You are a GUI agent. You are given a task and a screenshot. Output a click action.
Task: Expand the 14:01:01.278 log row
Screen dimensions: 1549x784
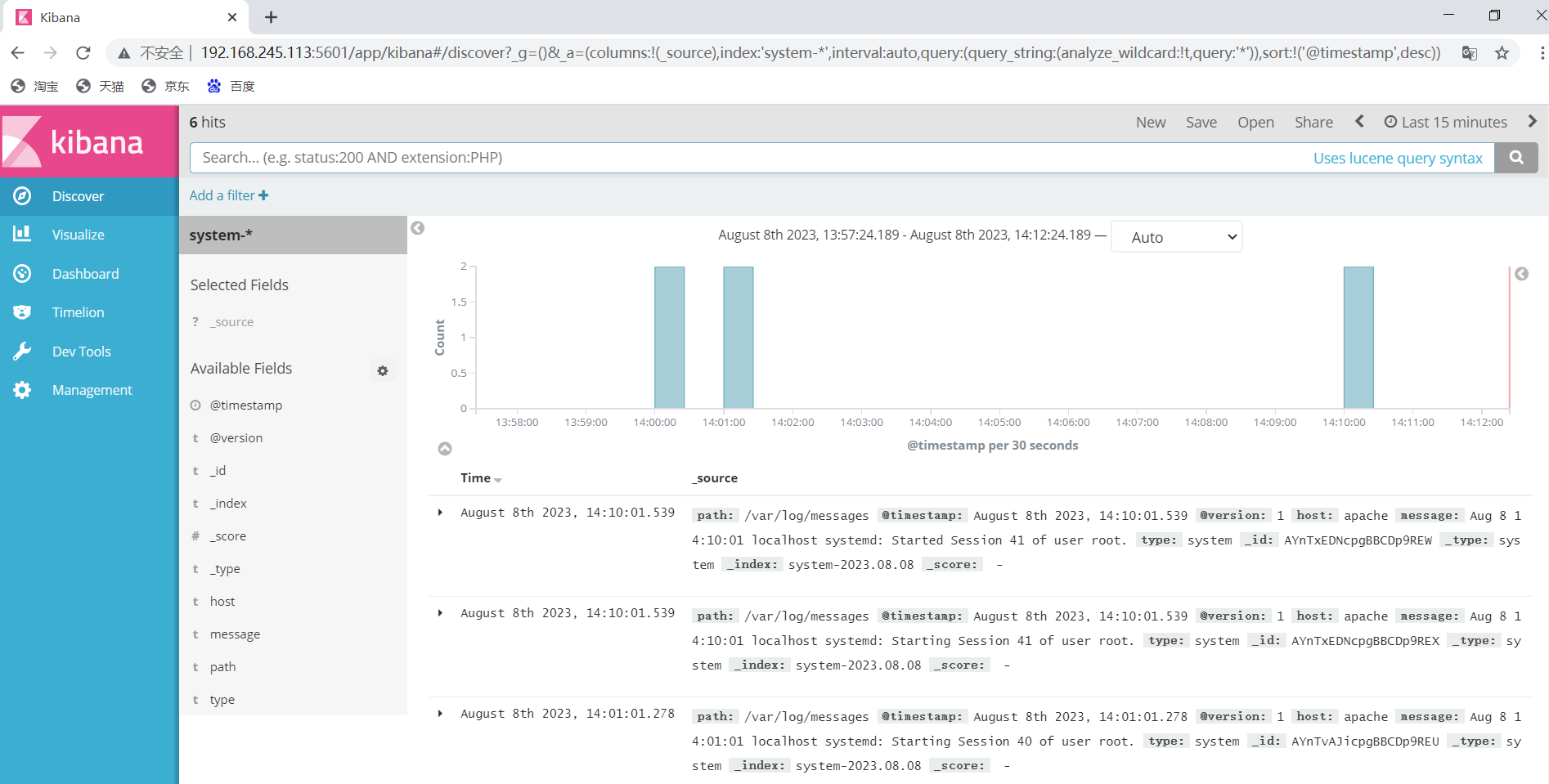tap(440, 714)
